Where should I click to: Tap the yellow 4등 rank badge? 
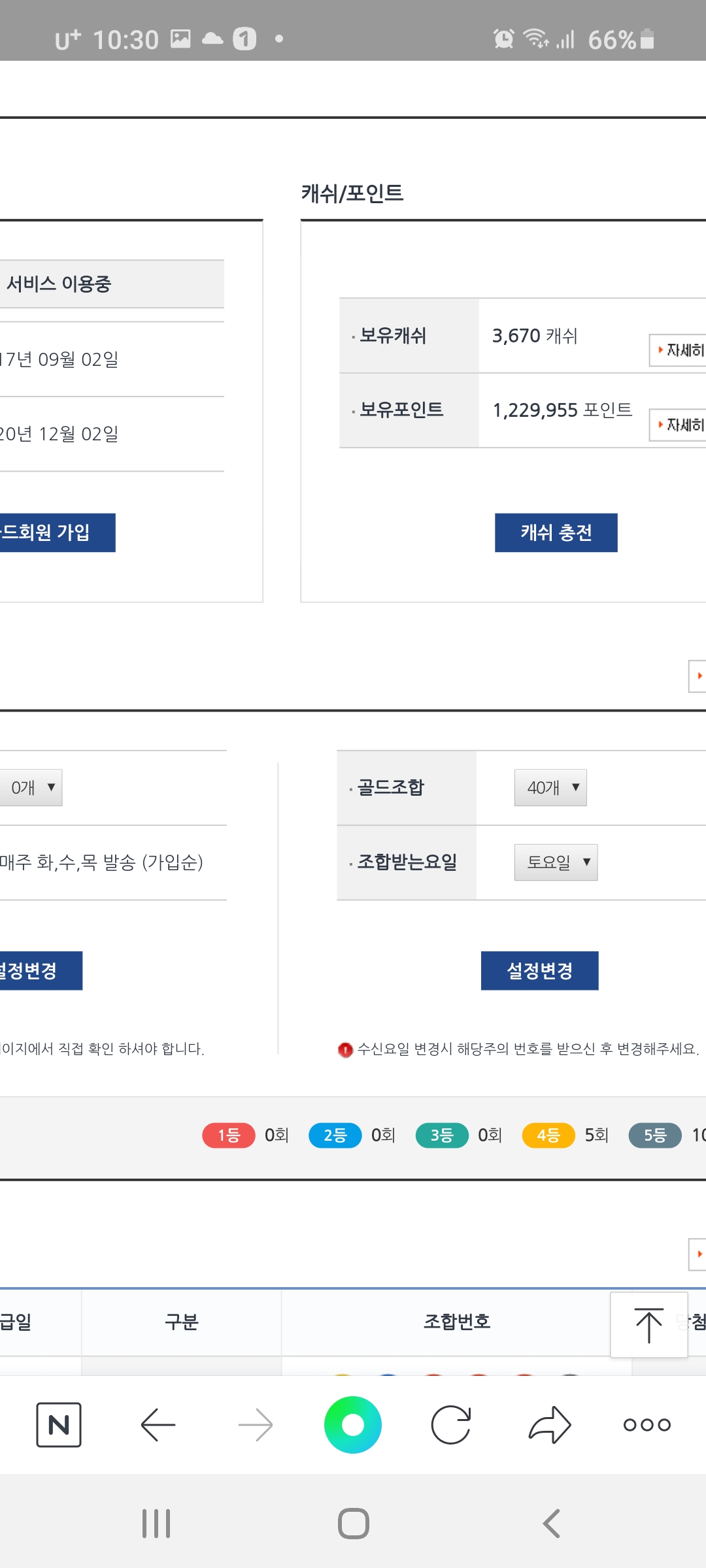548,1135
